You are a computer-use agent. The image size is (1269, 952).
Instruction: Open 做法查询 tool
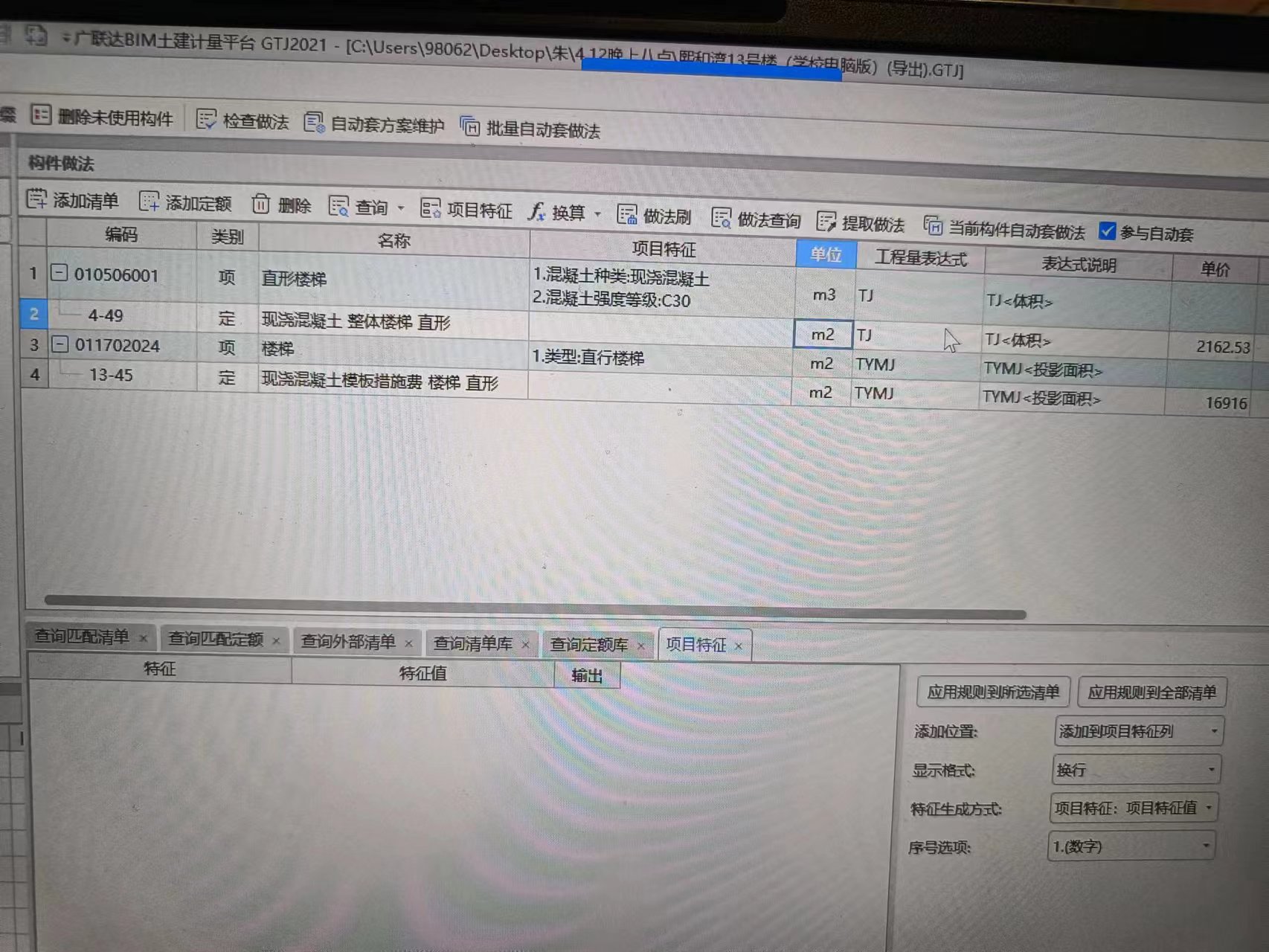[756, 219]
